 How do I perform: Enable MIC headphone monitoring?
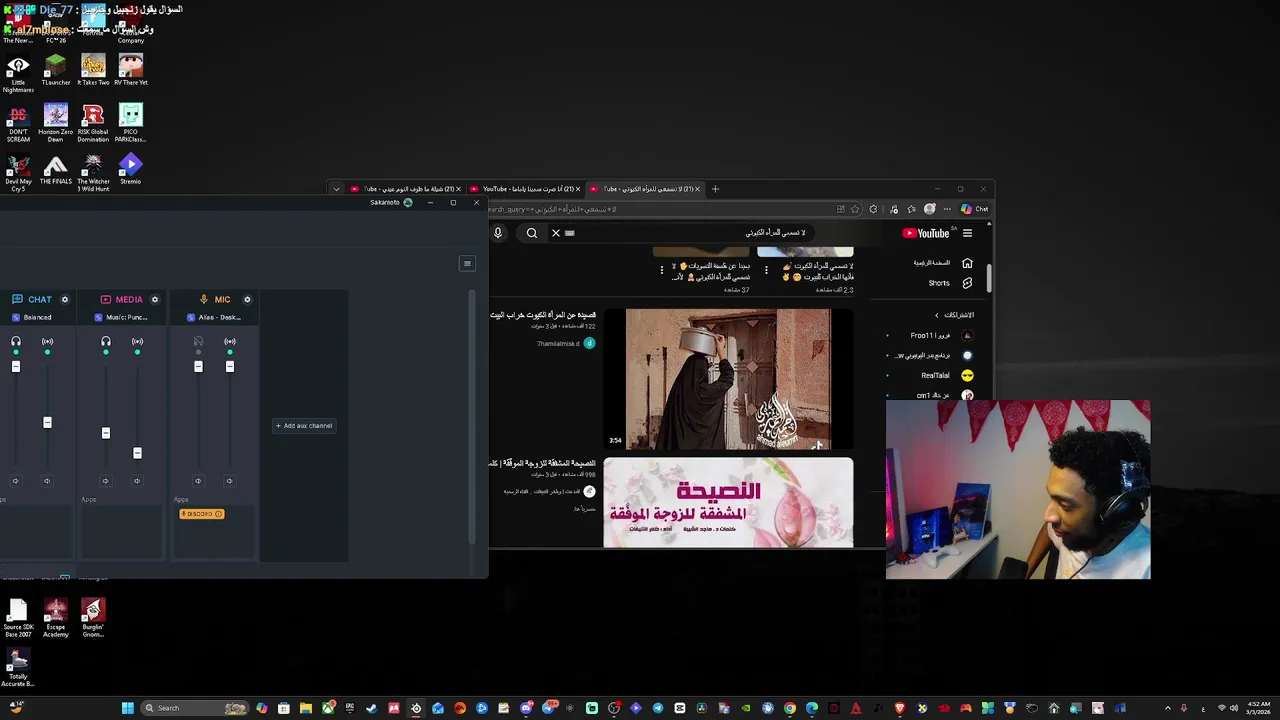point(198,342)
